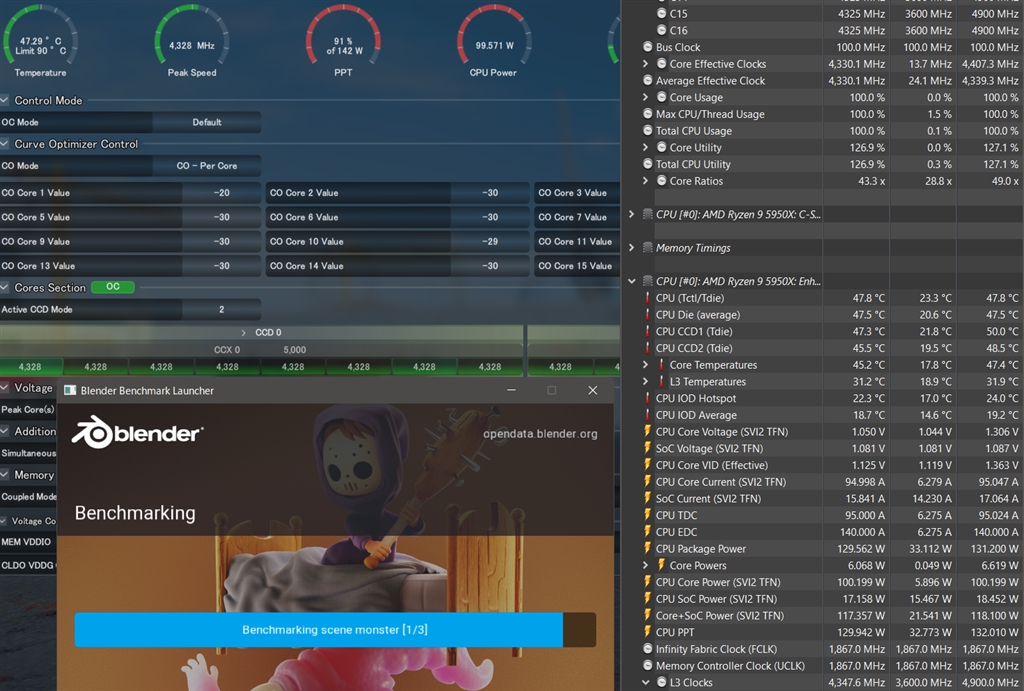Expand the Core Ratios row

pyautogui.click(x=645, y=180)
